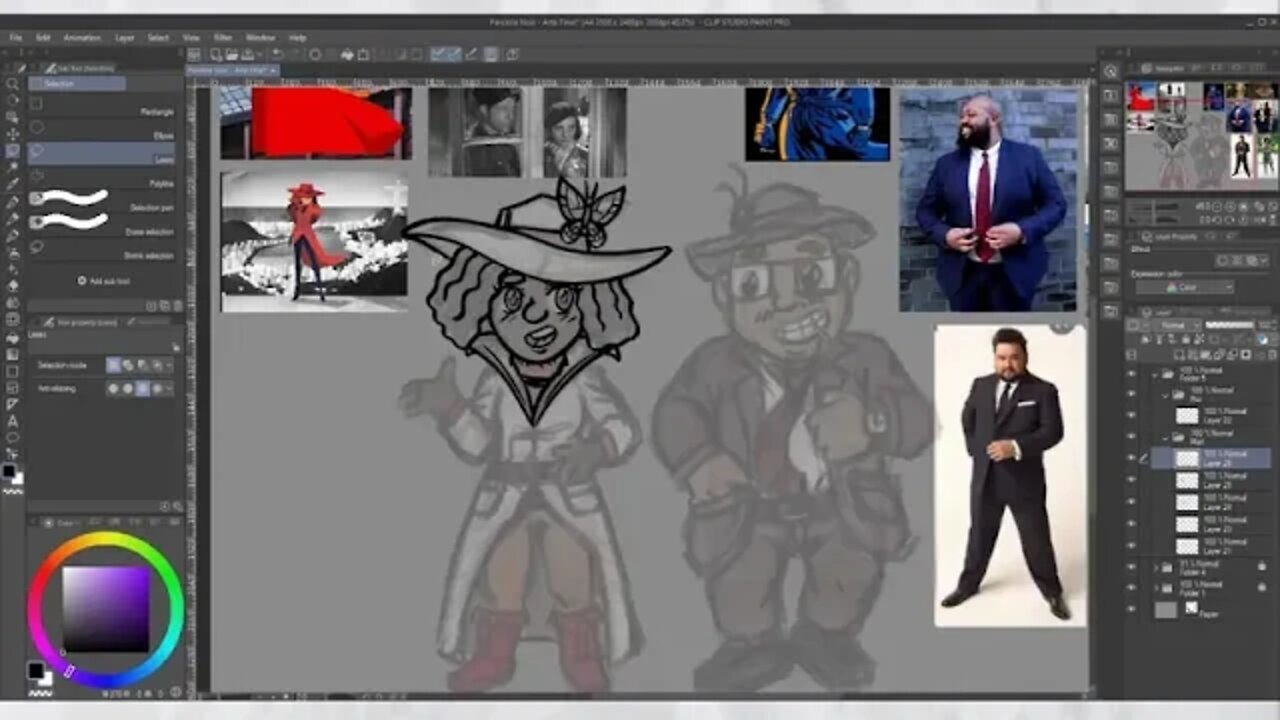The image size is (1280, 720).
Task: Click the Selection pen brush stroke icon
Action: click(x=70, y=198)
